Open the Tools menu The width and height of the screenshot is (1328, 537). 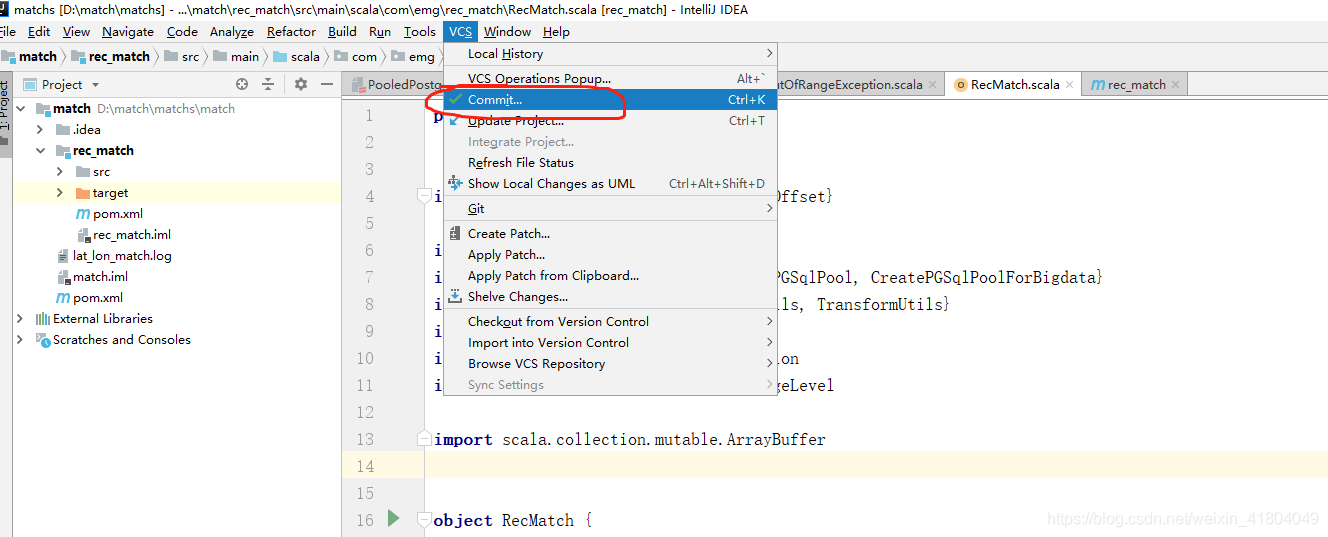420,32
